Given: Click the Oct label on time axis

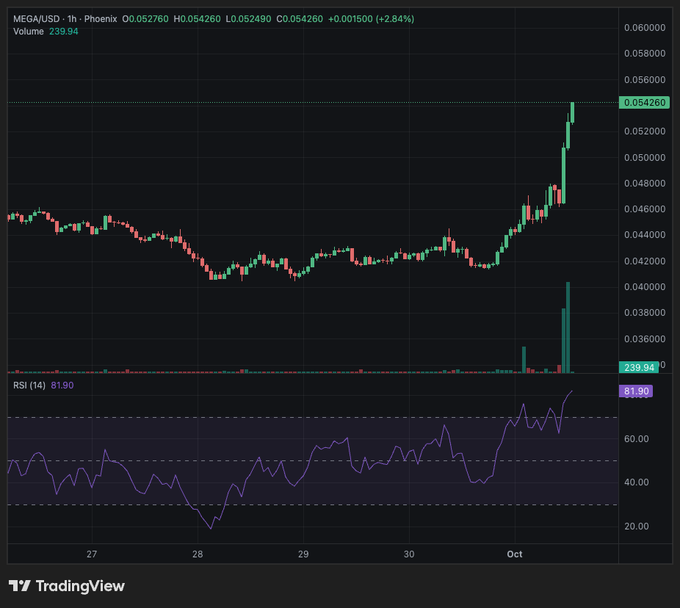Looking at the screenshot, I should click(x=515, y=554).
